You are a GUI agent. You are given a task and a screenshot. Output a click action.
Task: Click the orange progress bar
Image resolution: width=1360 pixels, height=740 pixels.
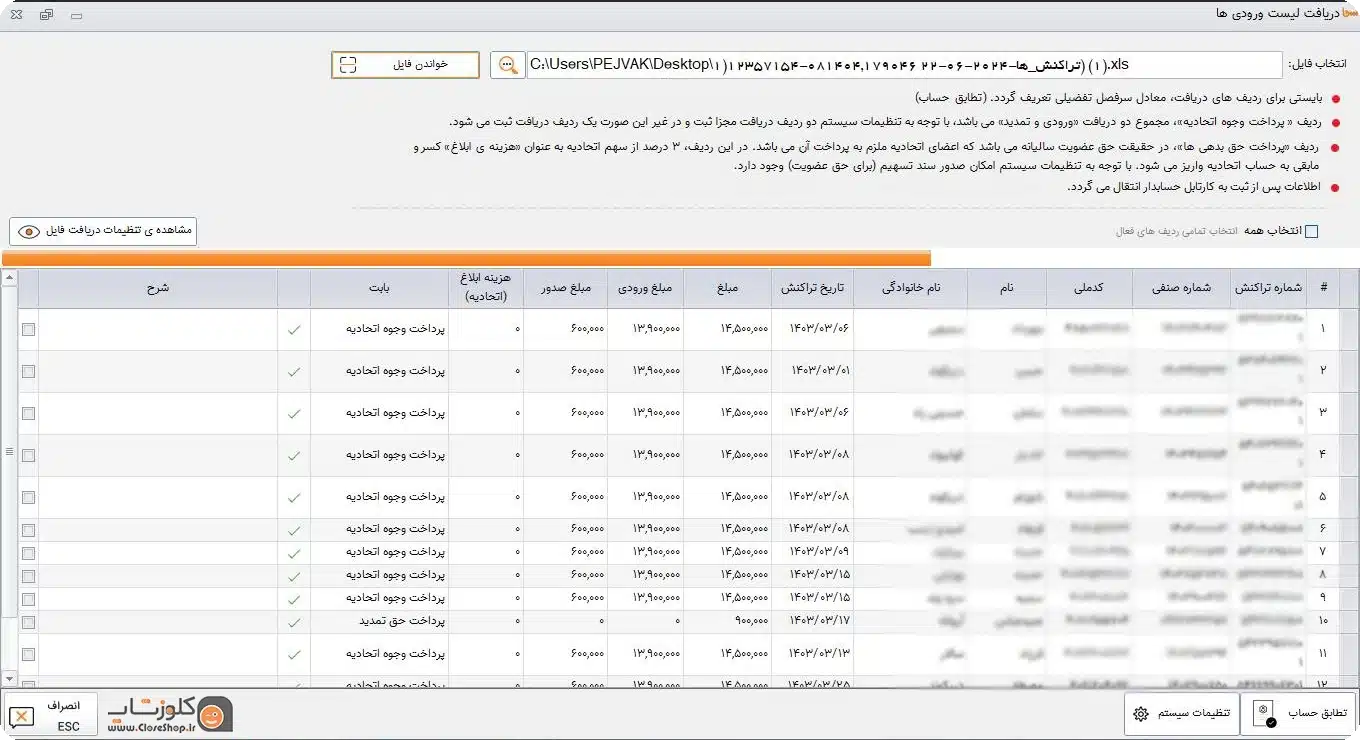click(x=466, y=258)
